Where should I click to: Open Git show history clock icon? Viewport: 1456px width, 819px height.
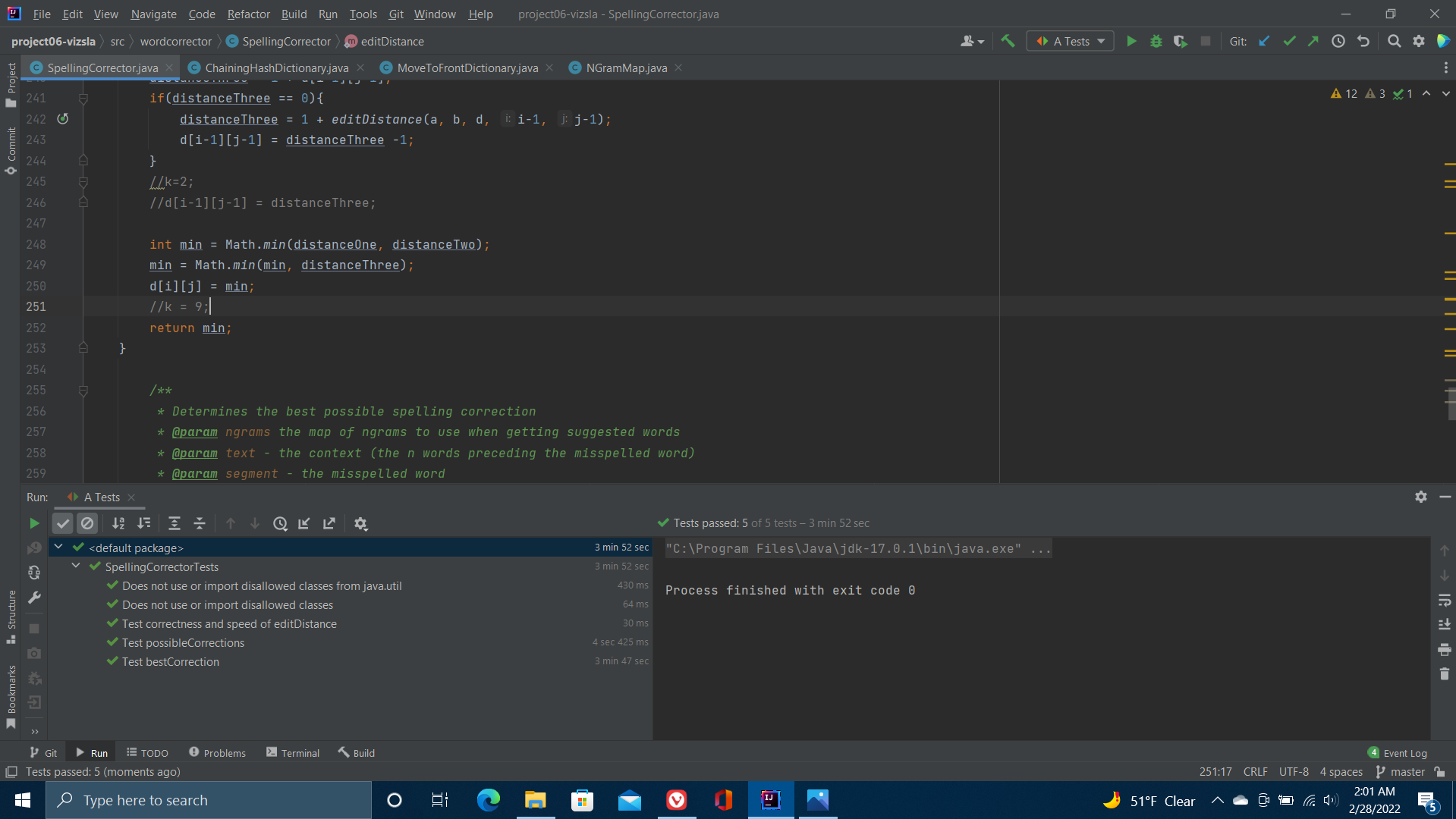coord(1338,42)
